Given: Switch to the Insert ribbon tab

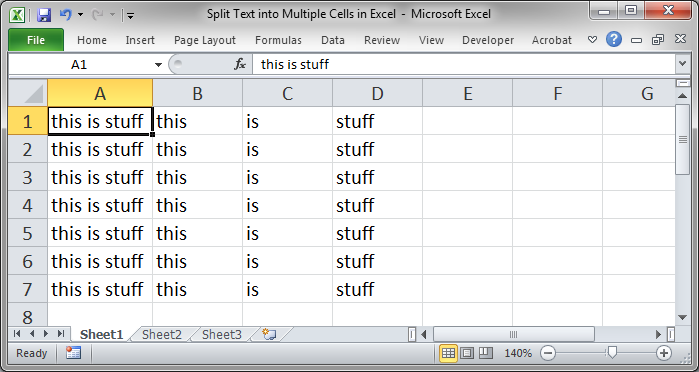Looking at the screenshot, I should click(140, 40).
